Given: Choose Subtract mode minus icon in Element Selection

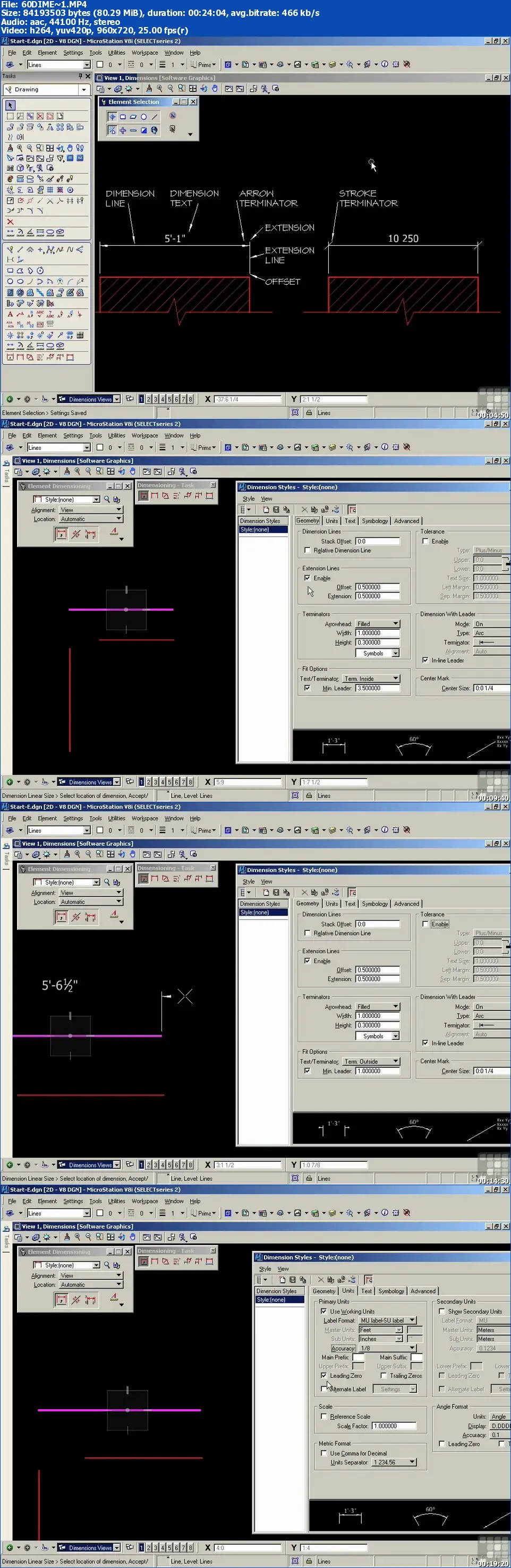Looking at the screenshot, I should pyautogui.click(x=133, y=130).
